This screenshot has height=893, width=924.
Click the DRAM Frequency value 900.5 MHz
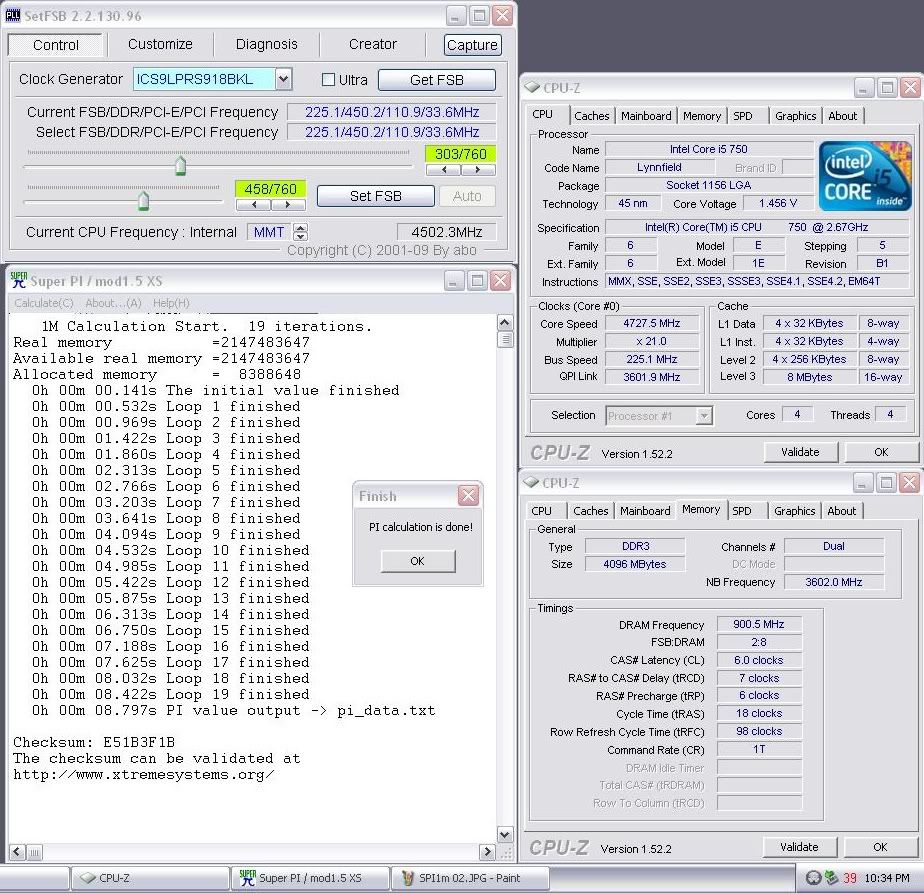point(758,624)
